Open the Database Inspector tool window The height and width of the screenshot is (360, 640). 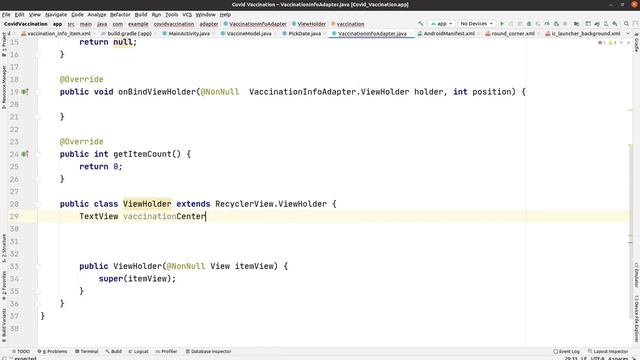tap(209, 351)
